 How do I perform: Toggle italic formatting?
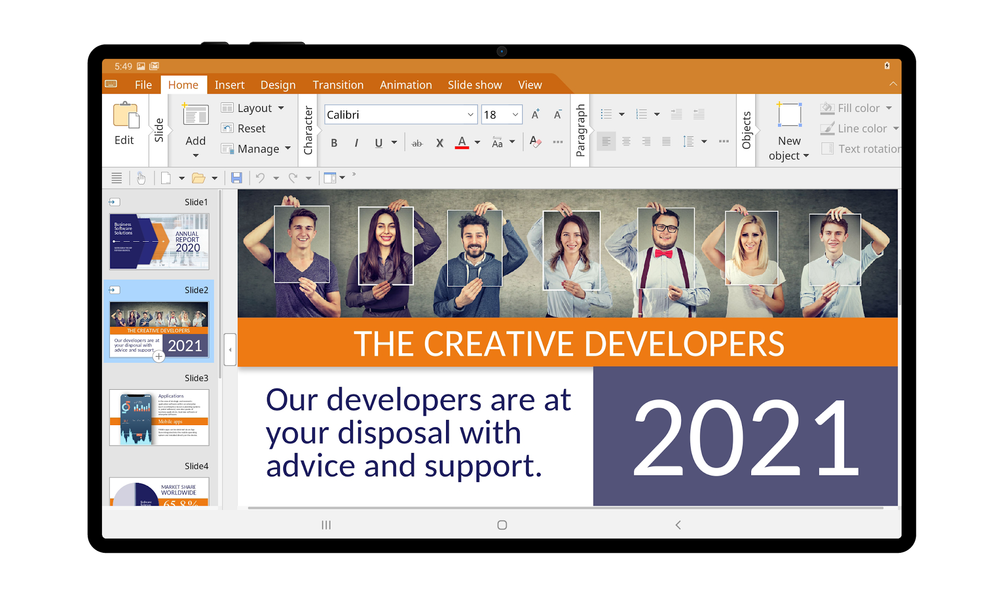click(x=356, y=143)
